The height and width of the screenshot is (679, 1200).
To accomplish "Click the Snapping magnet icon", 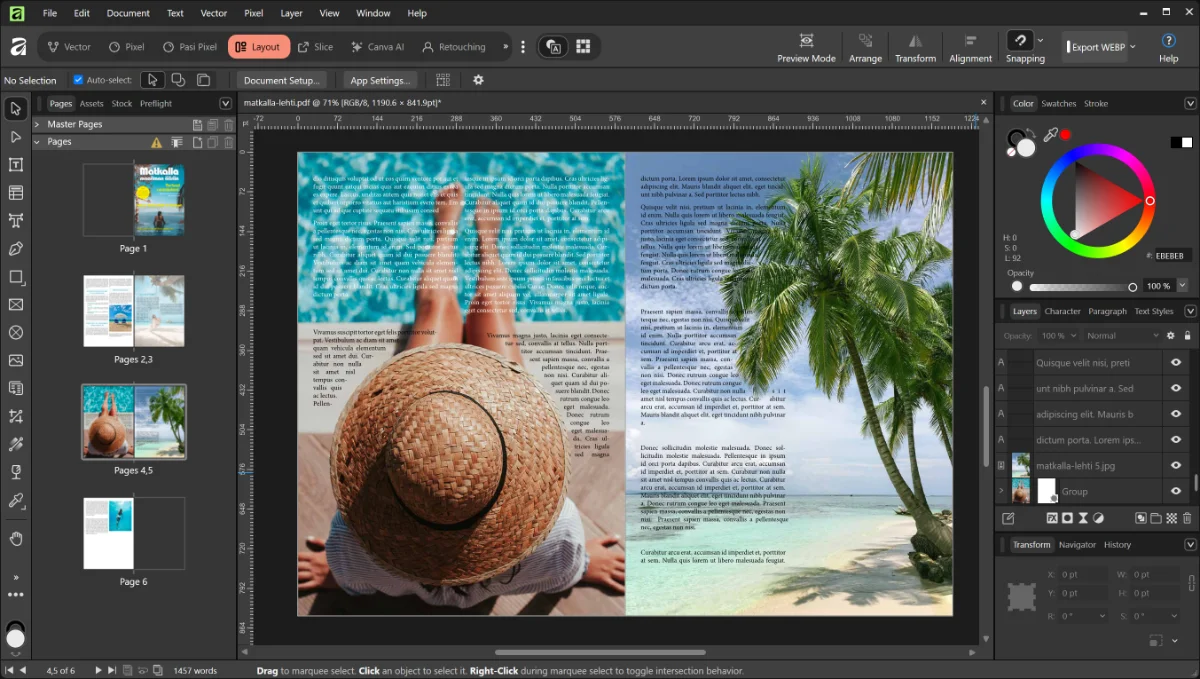I will [1019, 41].
